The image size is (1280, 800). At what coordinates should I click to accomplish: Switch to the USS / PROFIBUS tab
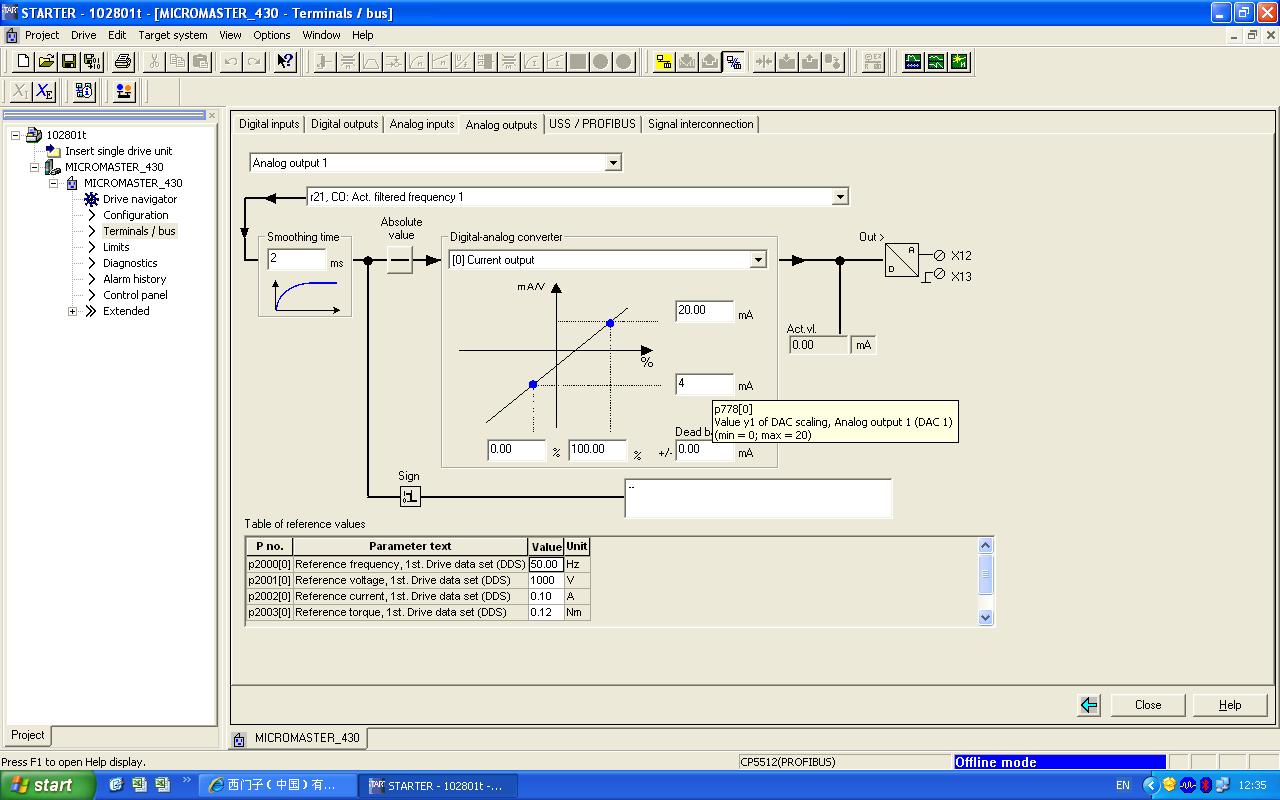point(592,124)
